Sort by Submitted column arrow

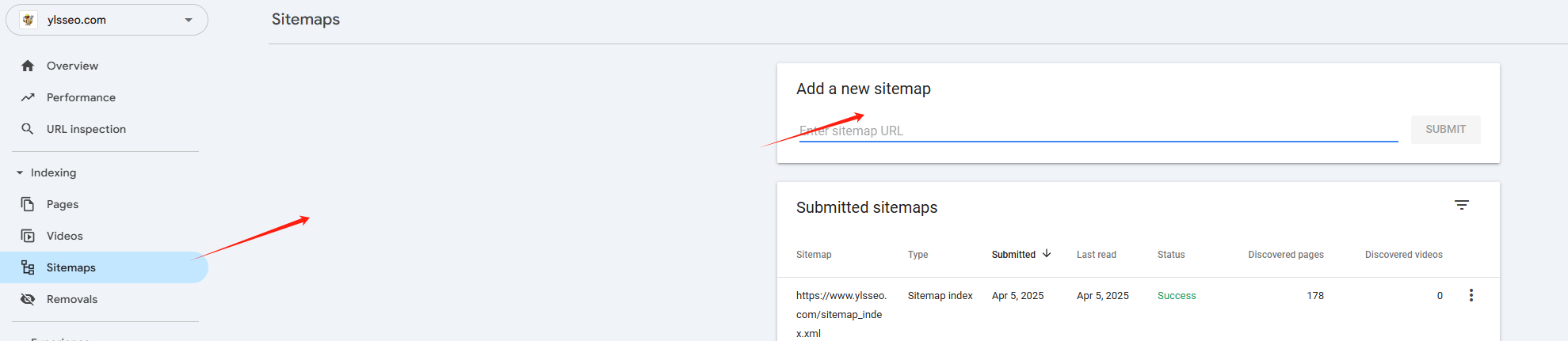point(1047,254)
